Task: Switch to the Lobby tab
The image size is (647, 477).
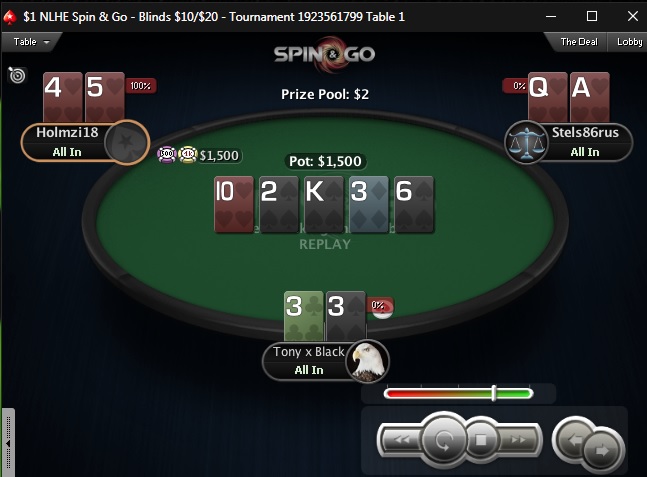Action: 629,42
